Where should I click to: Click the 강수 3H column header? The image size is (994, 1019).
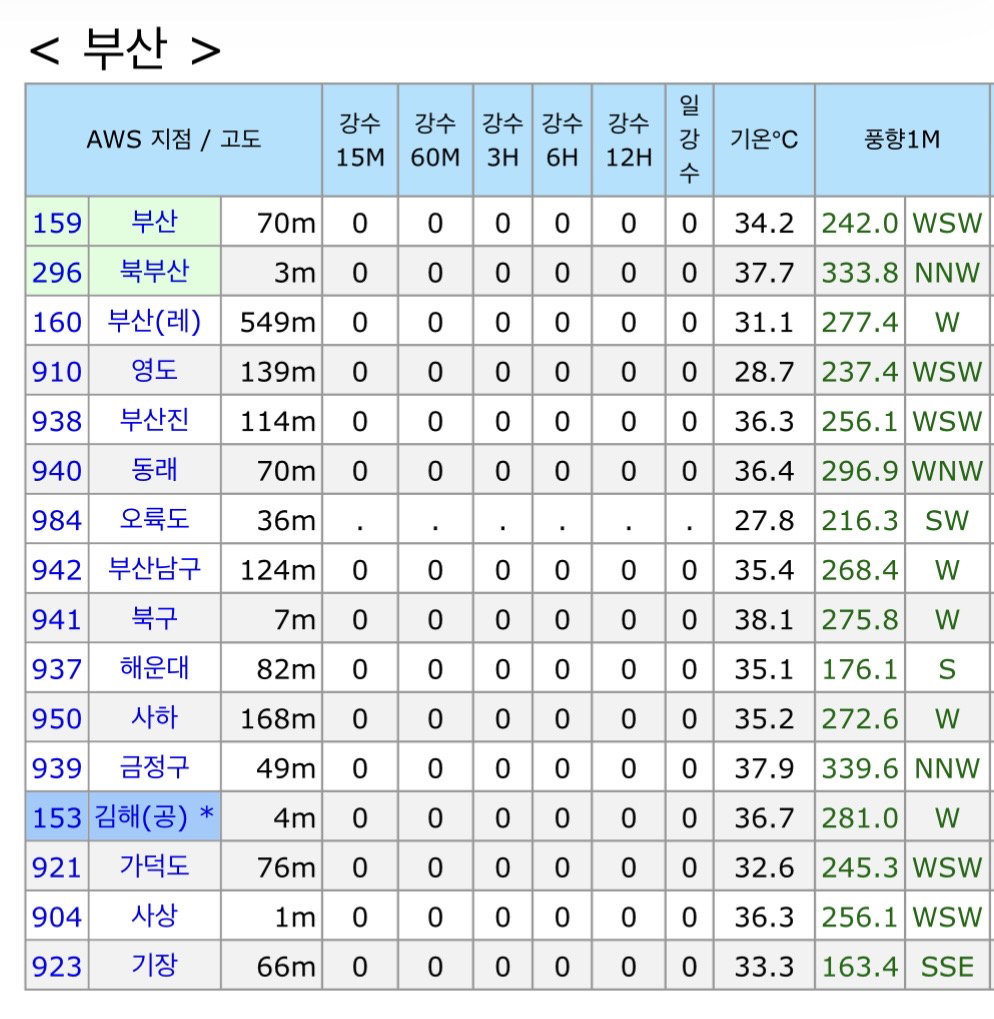pyautogui.click(x=503, y=140)
